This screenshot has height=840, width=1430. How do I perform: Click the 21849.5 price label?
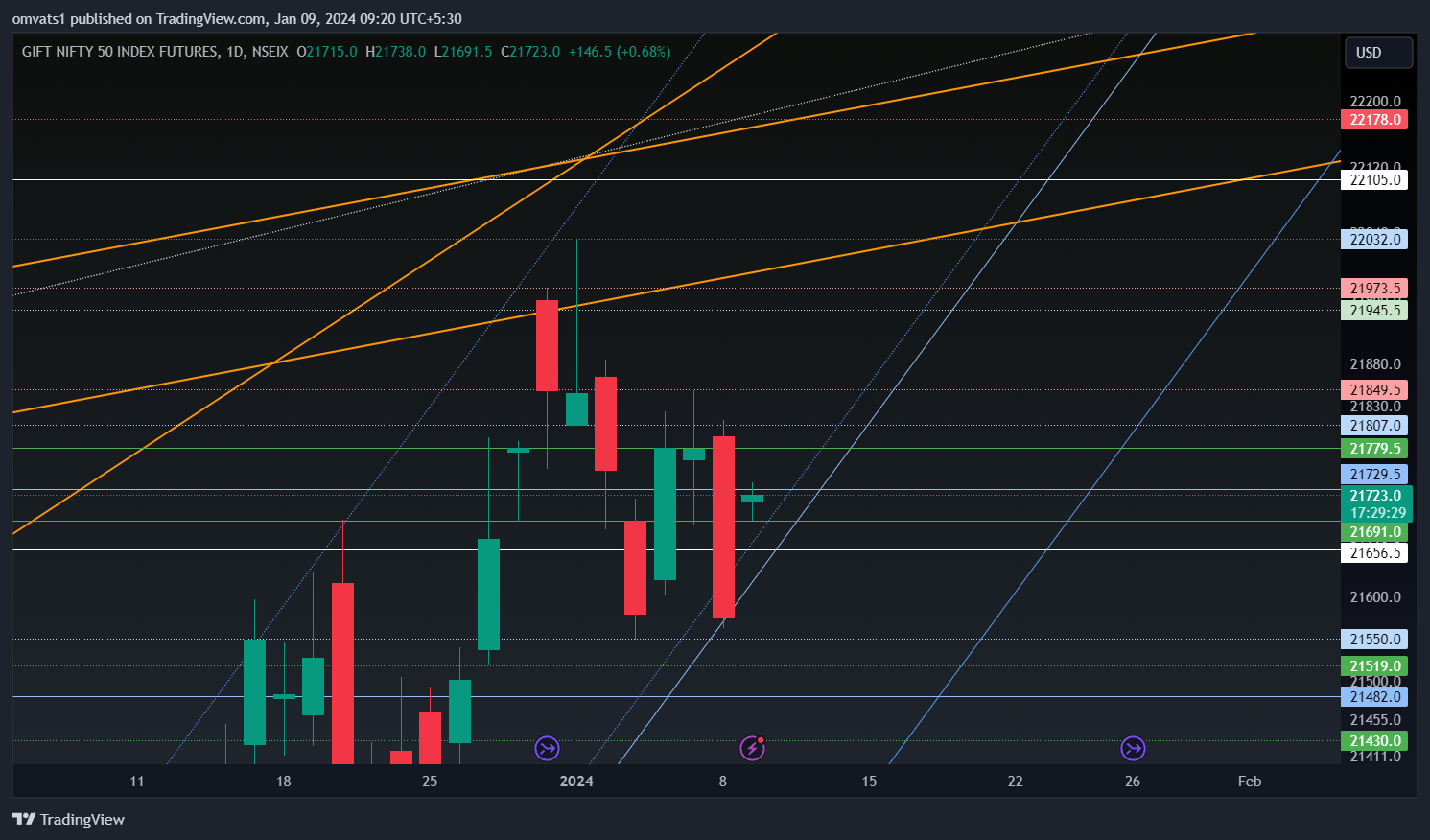[x=1374, y=390]
